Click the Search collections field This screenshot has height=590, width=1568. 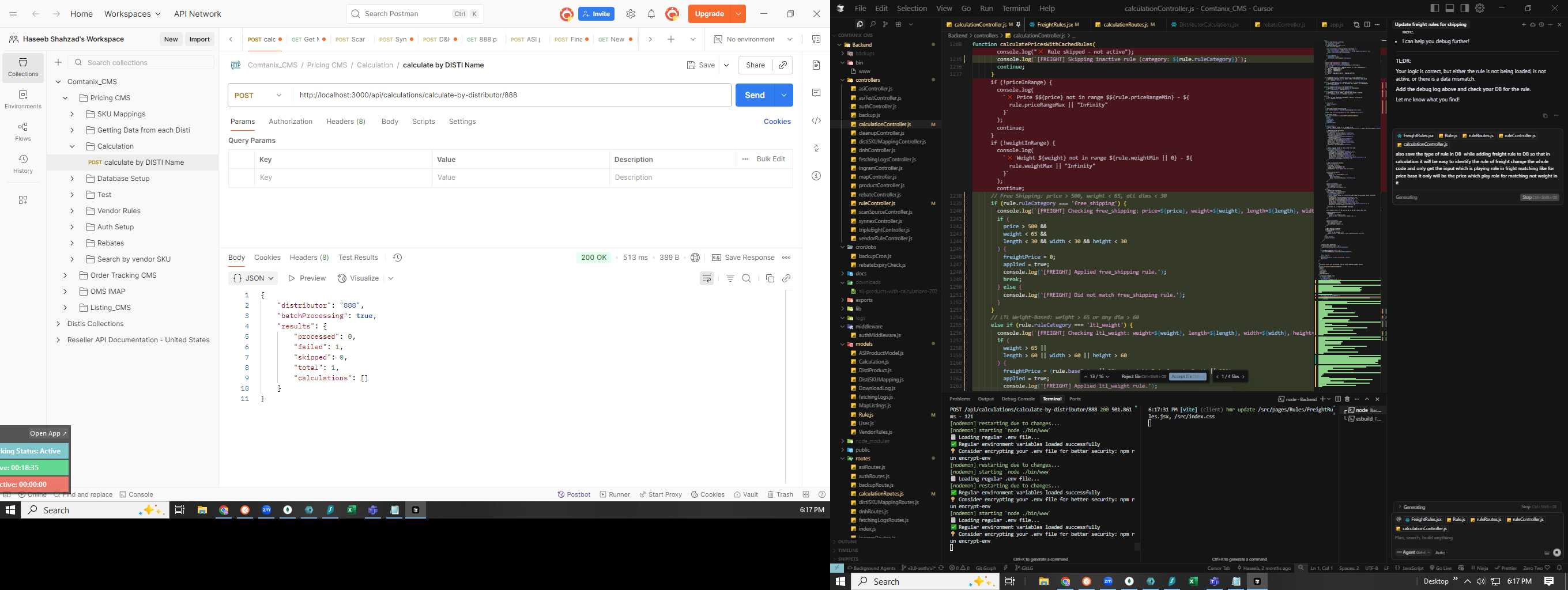[x=142, y=63]
